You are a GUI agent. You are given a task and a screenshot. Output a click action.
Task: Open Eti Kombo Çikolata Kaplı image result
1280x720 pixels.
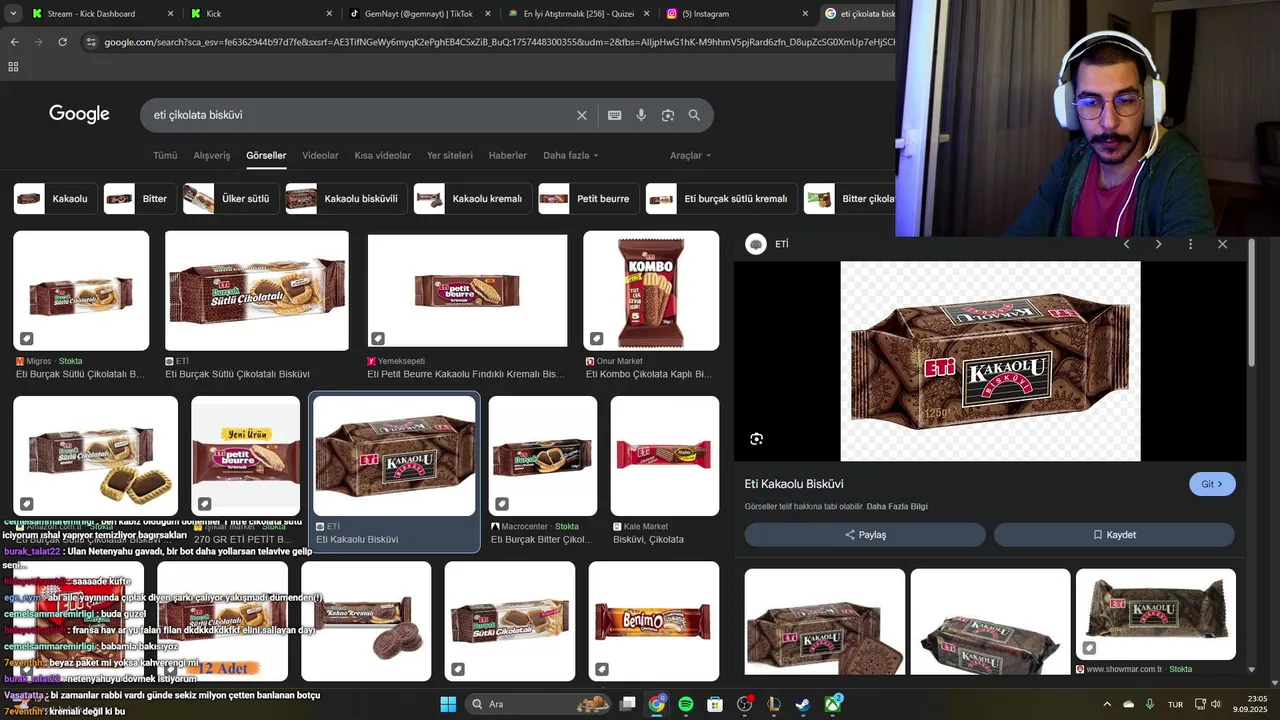[651, 291]
